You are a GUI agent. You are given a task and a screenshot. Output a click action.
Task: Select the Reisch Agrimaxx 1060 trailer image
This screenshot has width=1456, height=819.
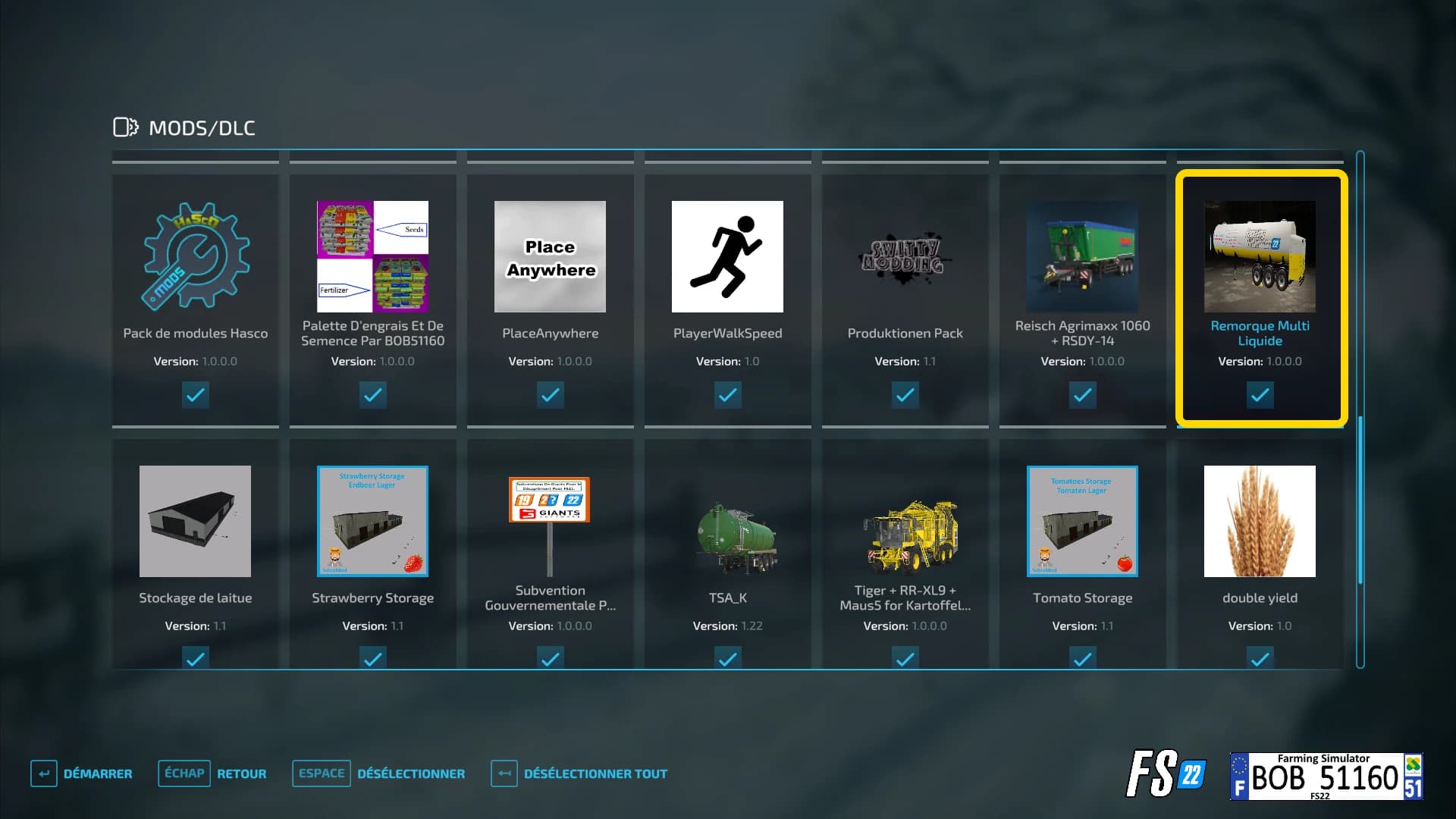tap(1082, 256)
